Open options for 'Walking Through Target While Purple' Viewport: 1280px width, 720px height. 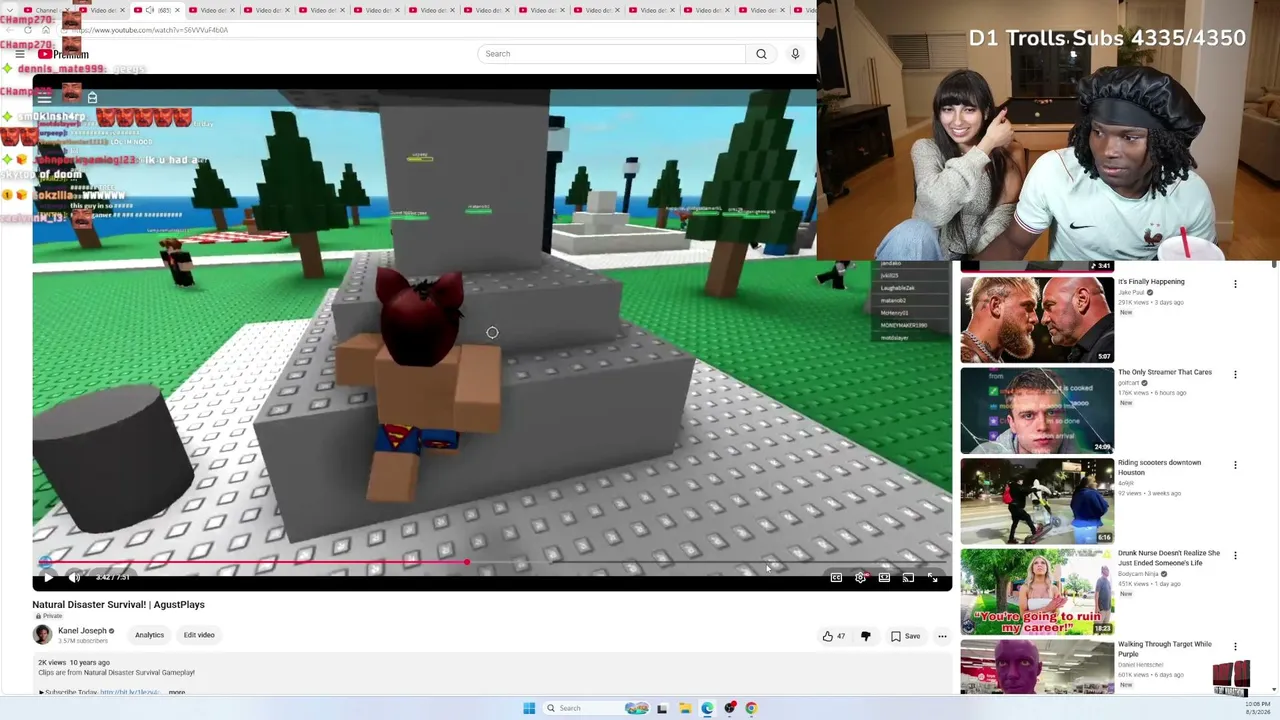[x=1235, y=647]
